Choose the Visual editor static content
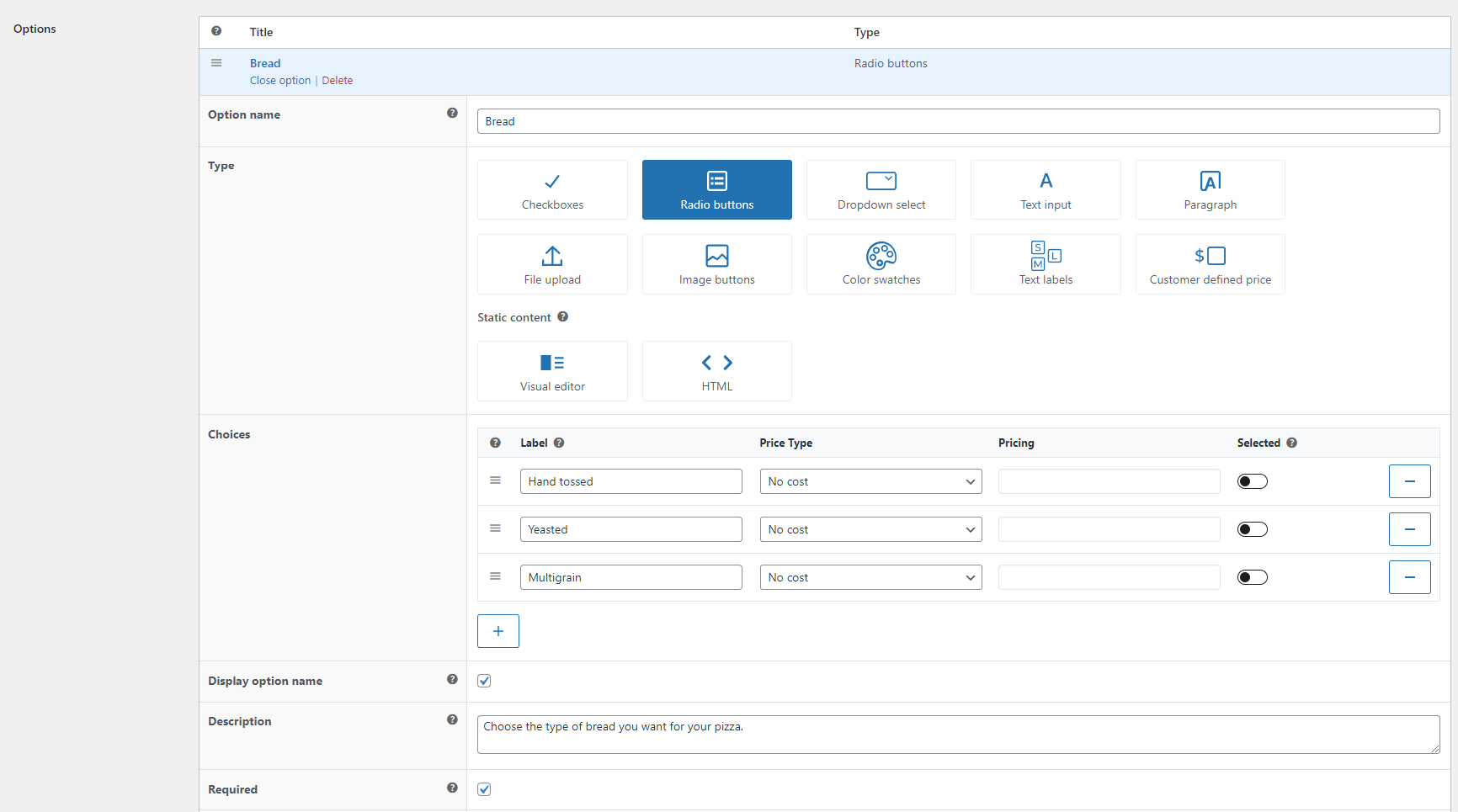The image size is (1458, 812). click(552, 371)
